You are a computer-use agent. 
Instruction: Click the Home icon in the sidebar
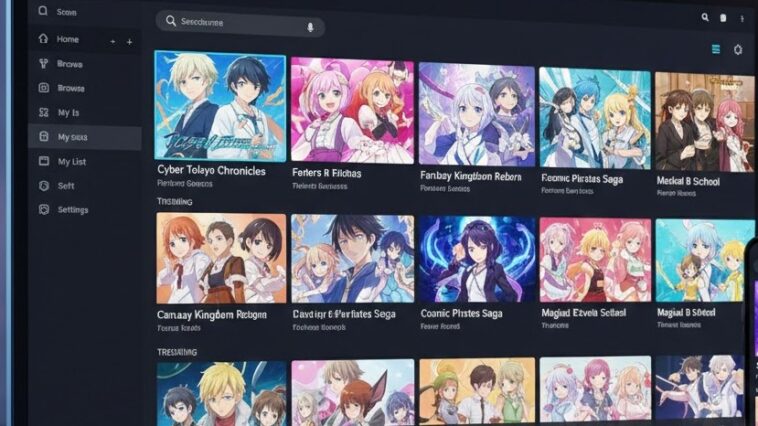click(43, 39)
